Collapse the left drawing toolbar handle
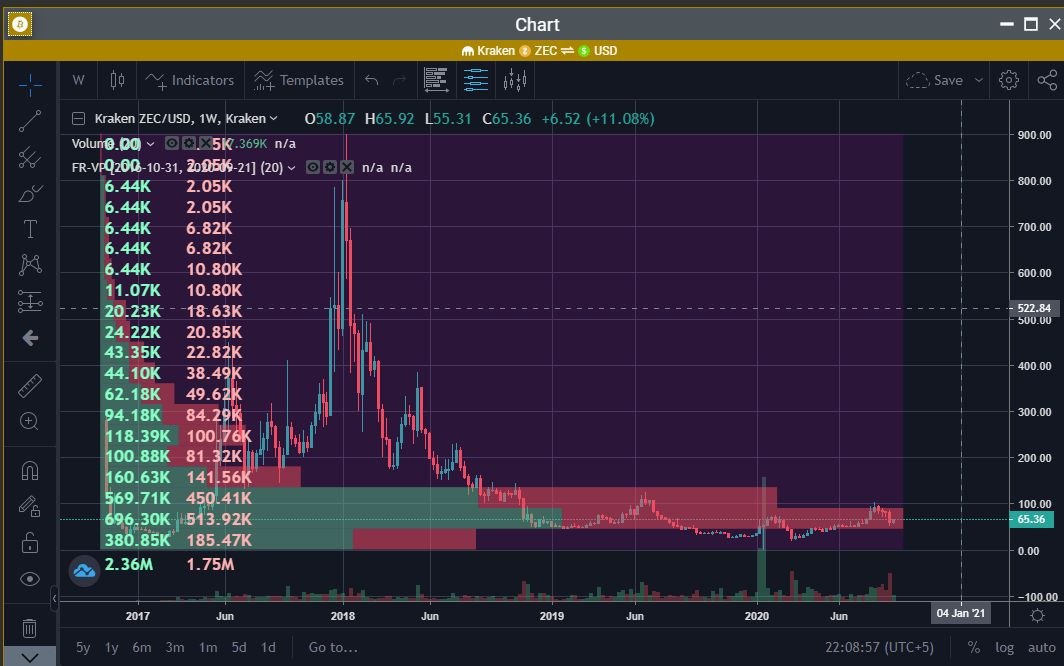1064x666 pixels. 54,598
